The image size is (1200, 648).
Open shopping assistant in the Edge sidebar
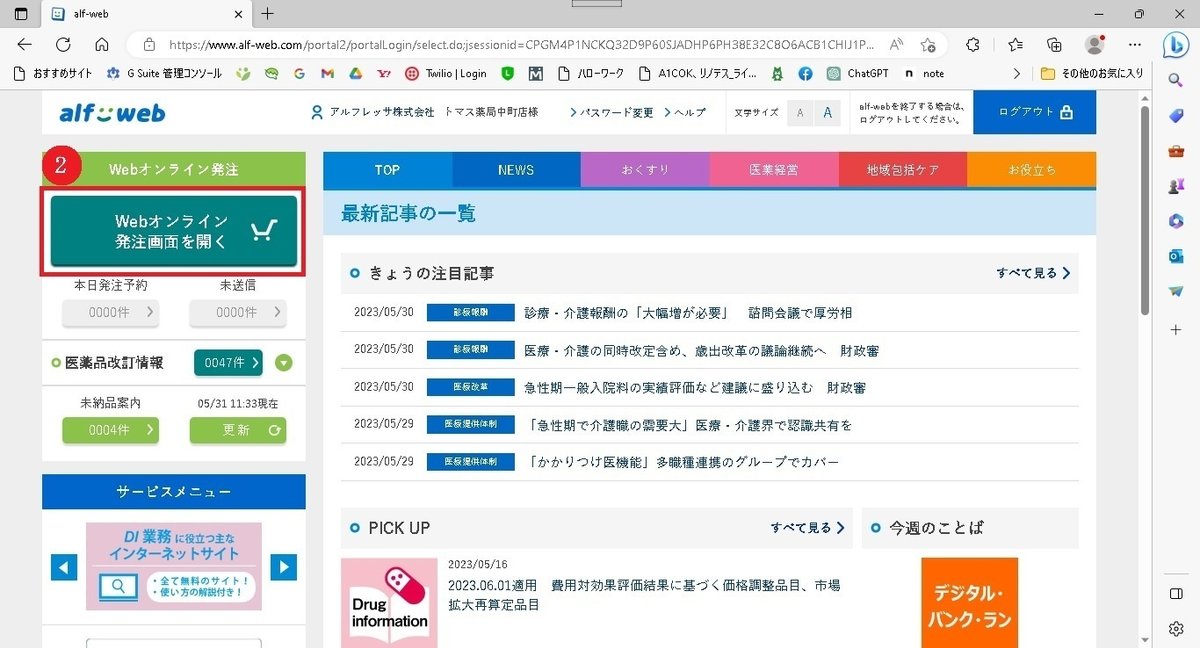1175,115
